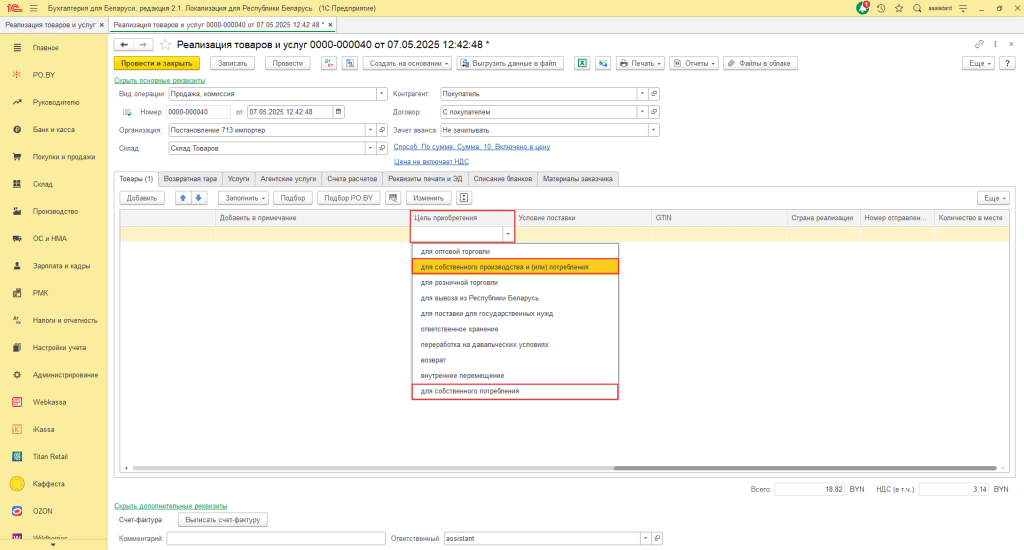Click Провести и закрыть button
This screenshot has width=1024, height=550.
coord(157,63)
